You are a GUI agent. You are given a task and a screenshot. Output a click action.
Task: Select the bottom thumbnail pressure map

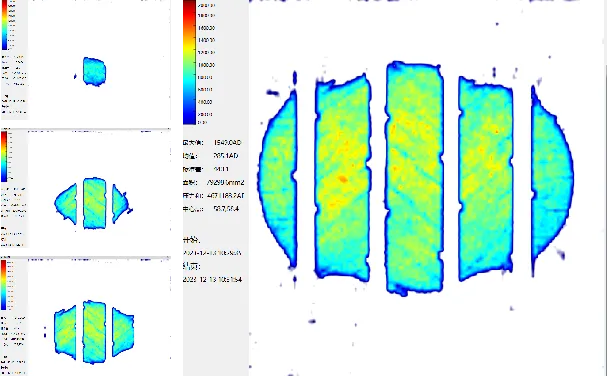99,316
